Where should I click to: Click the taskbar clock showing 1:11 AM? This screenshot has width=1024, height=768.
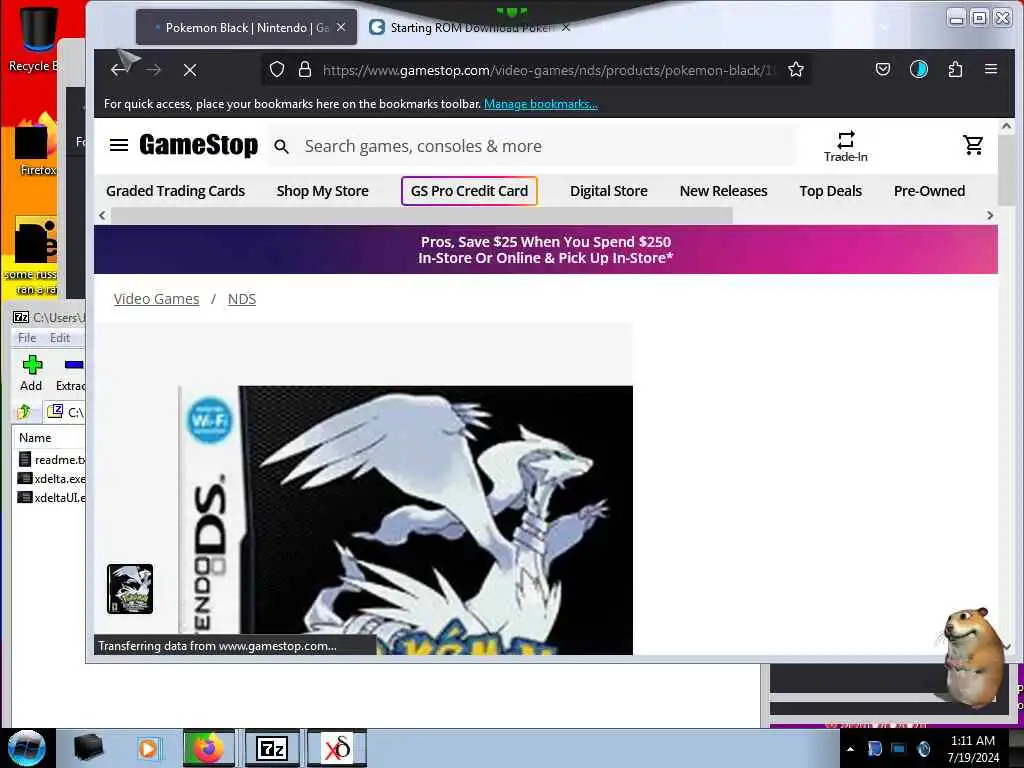[x=973, y=749]
